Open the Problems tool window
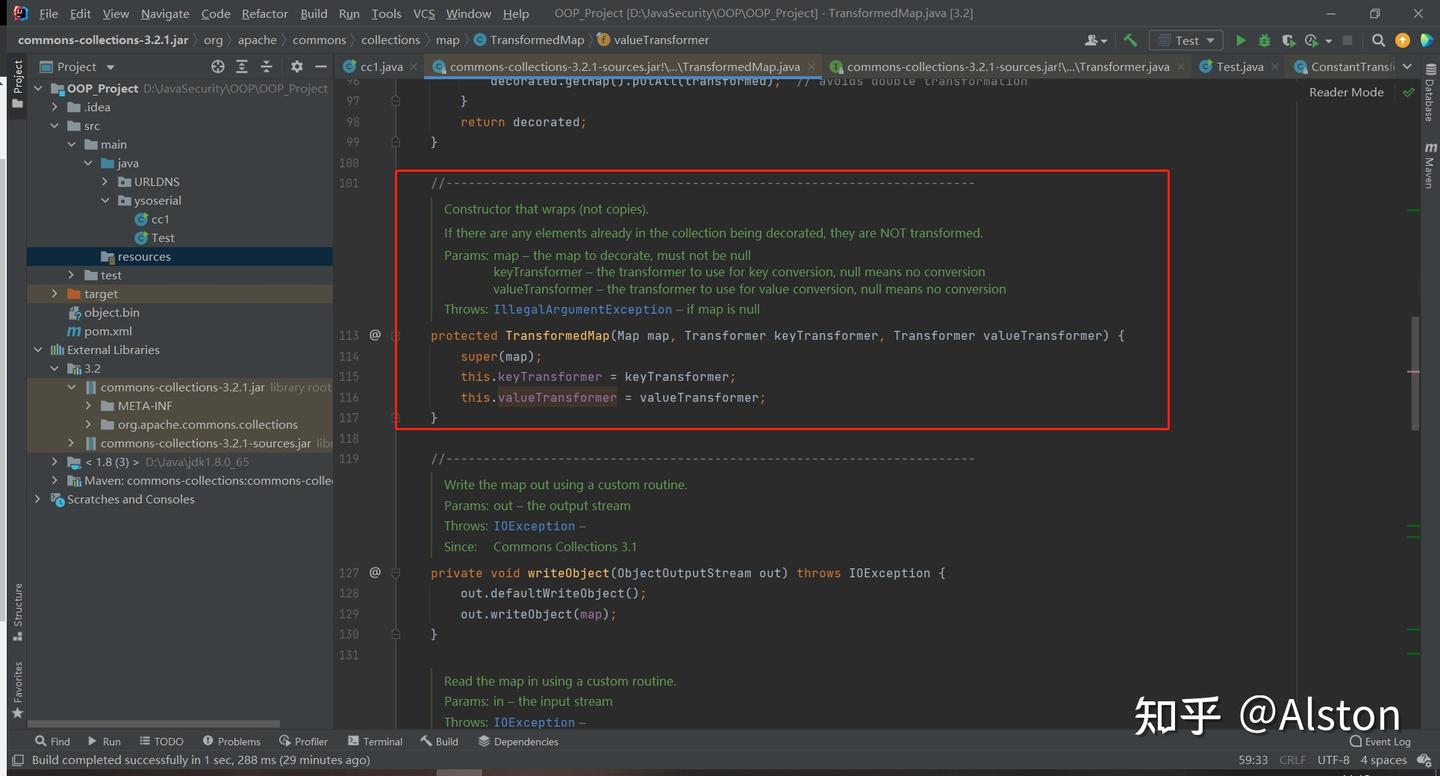 (231, 742)
